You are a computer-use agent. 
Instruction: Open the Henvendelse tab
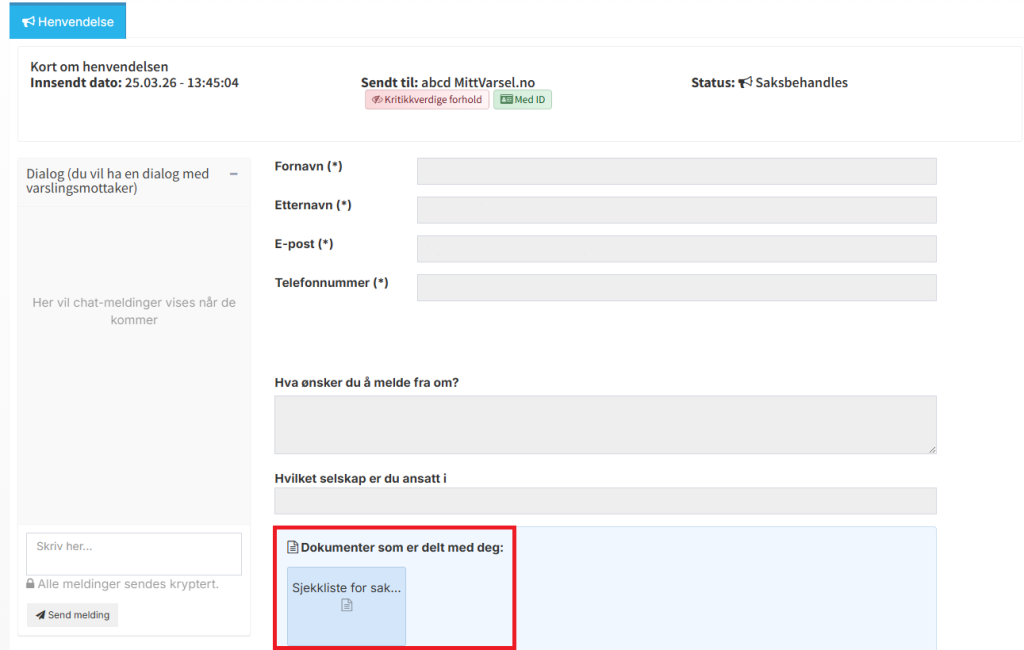tap(67, 20)
